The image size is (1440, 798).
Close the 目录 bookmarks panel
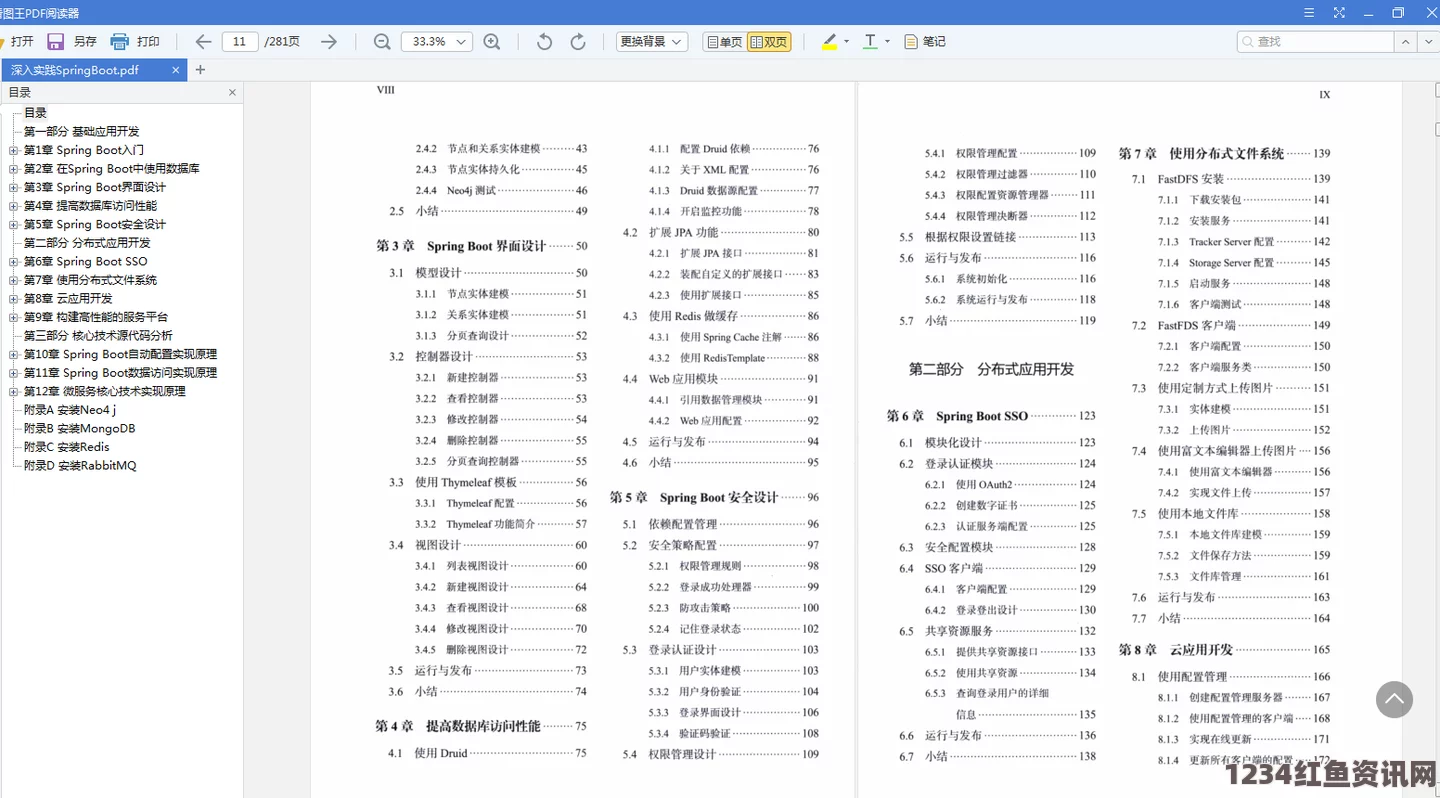pyautogui.click(x=232, y=92)
